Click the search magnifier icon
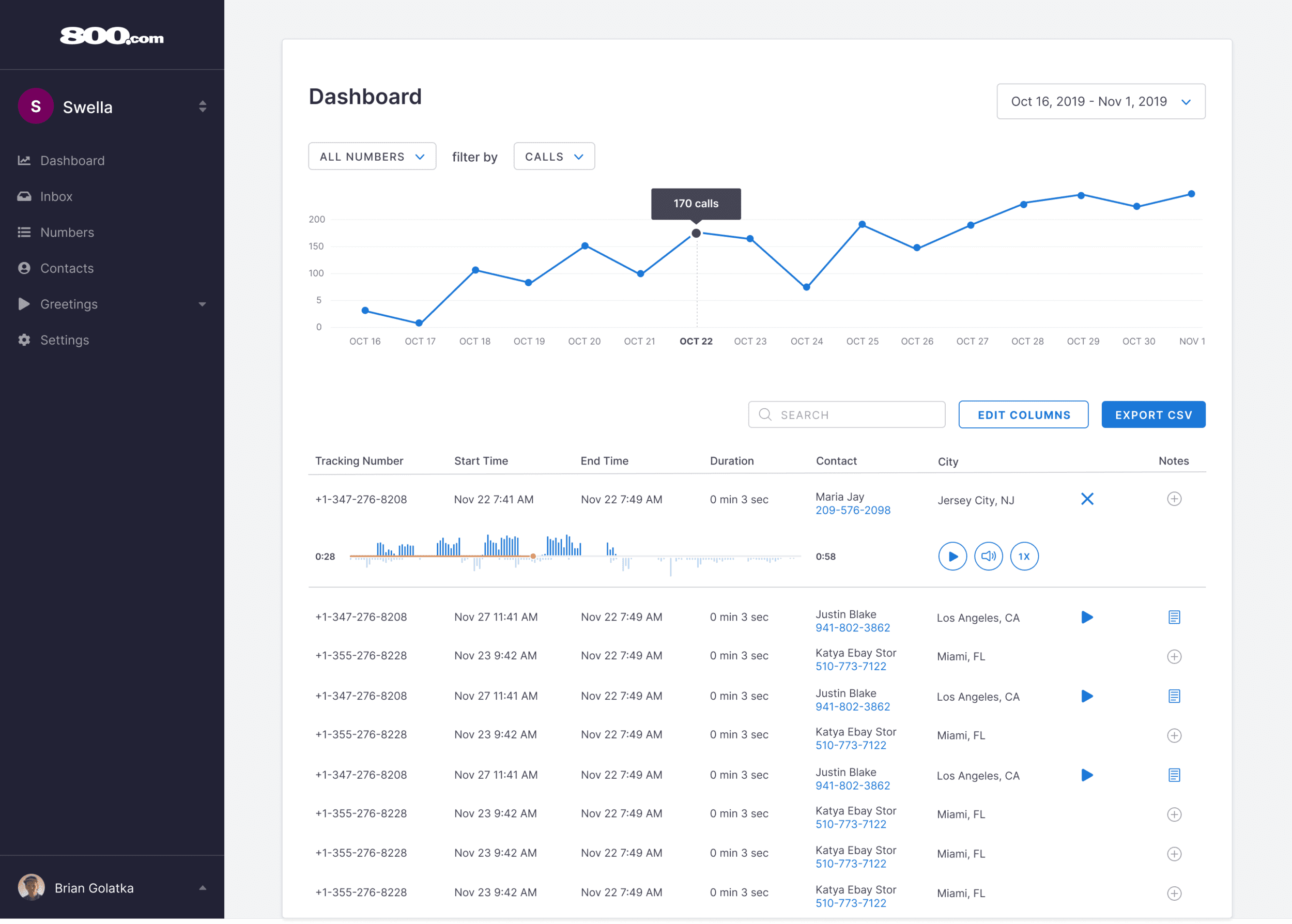The image size is (1292, 924). (x=765, y=415)
